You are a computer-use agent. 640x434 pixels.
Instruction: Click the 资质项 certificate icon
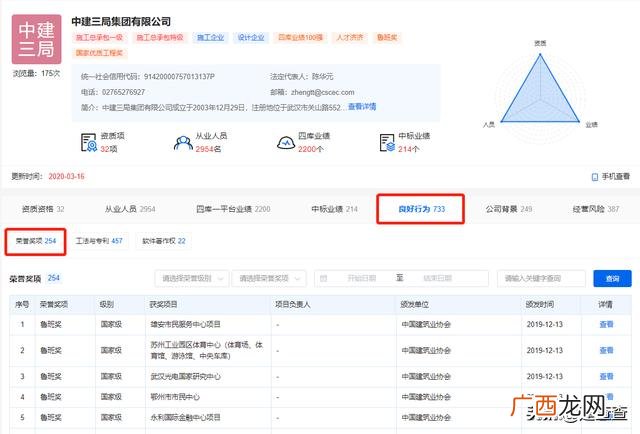(89, 142)
